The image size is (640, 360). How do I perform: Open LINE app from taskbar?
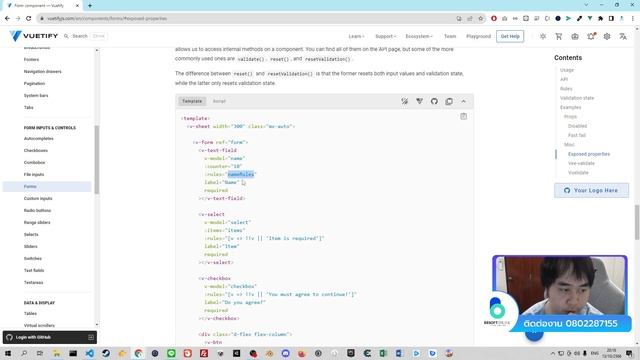click(x=171, y=353)
